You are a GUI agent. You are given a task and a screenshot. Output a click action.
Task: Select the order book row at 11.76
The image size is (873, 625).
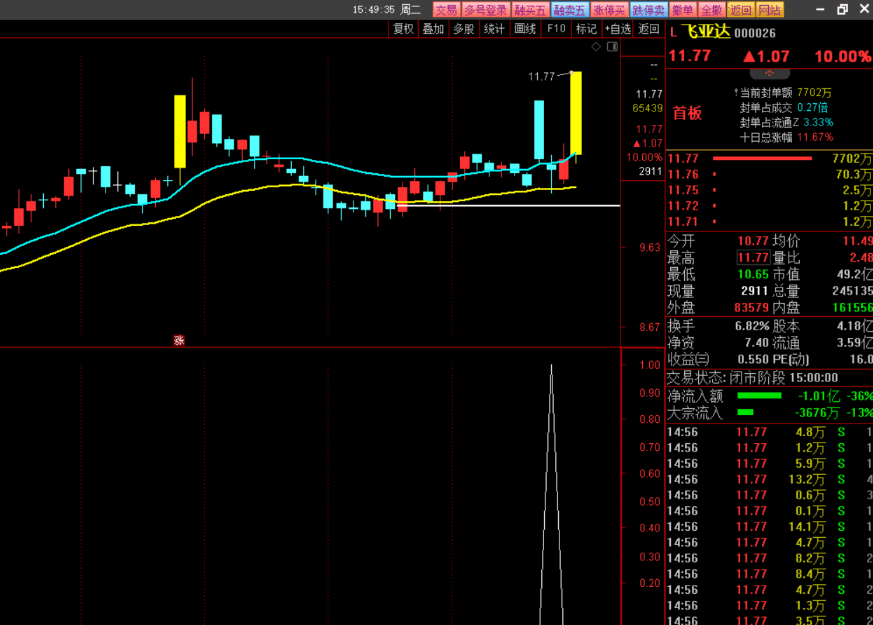[x=769, y=174]
